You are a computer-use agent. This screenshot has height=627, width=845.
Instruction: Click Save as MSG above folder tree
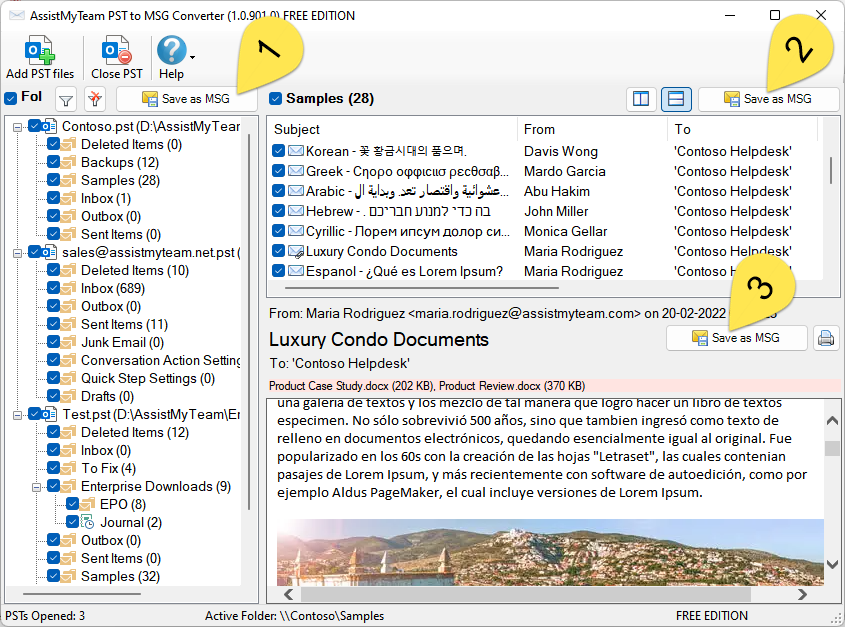pos(186,99)
